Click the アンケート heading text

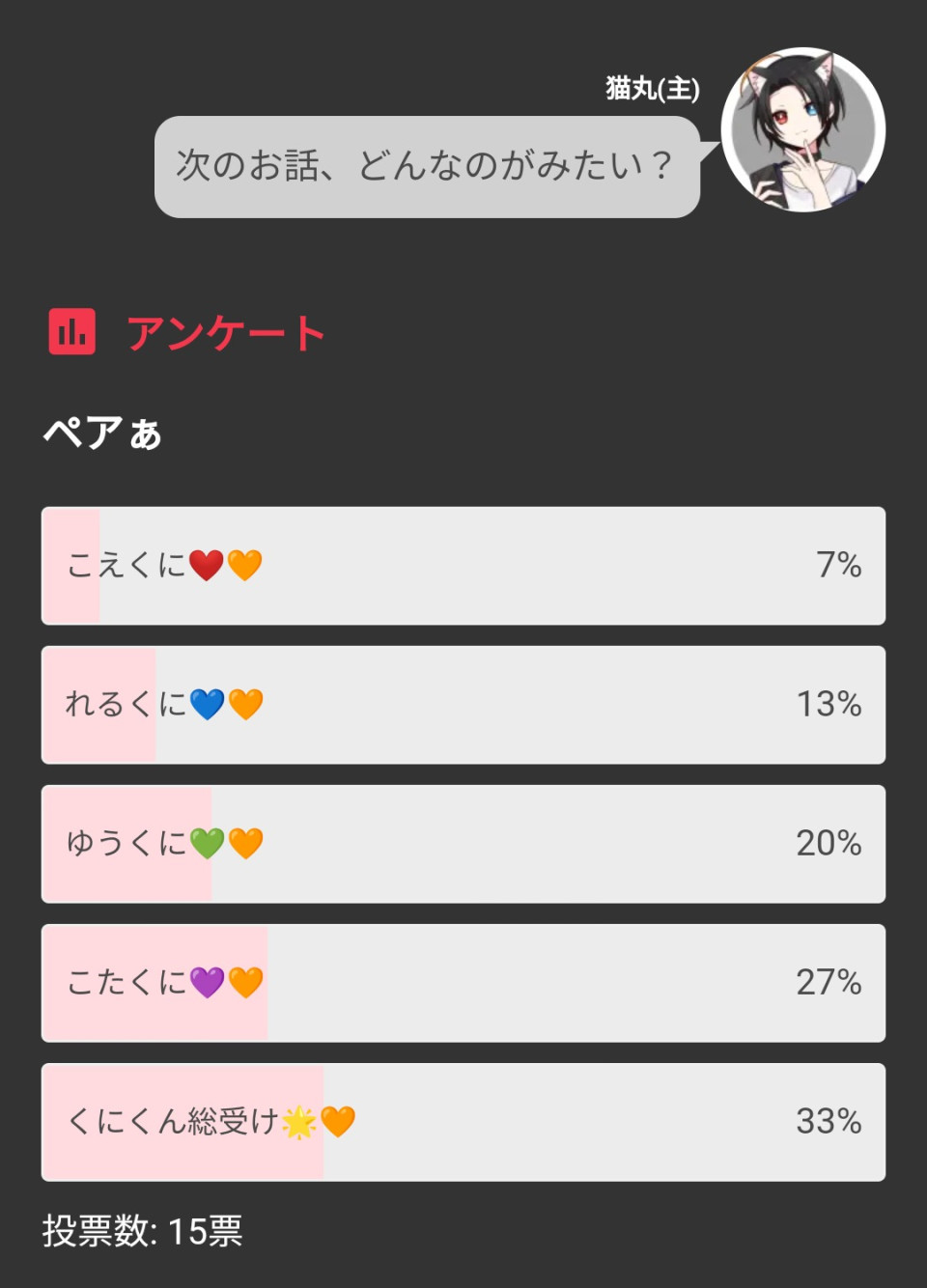pyautogui.click(x=226, y=333)
